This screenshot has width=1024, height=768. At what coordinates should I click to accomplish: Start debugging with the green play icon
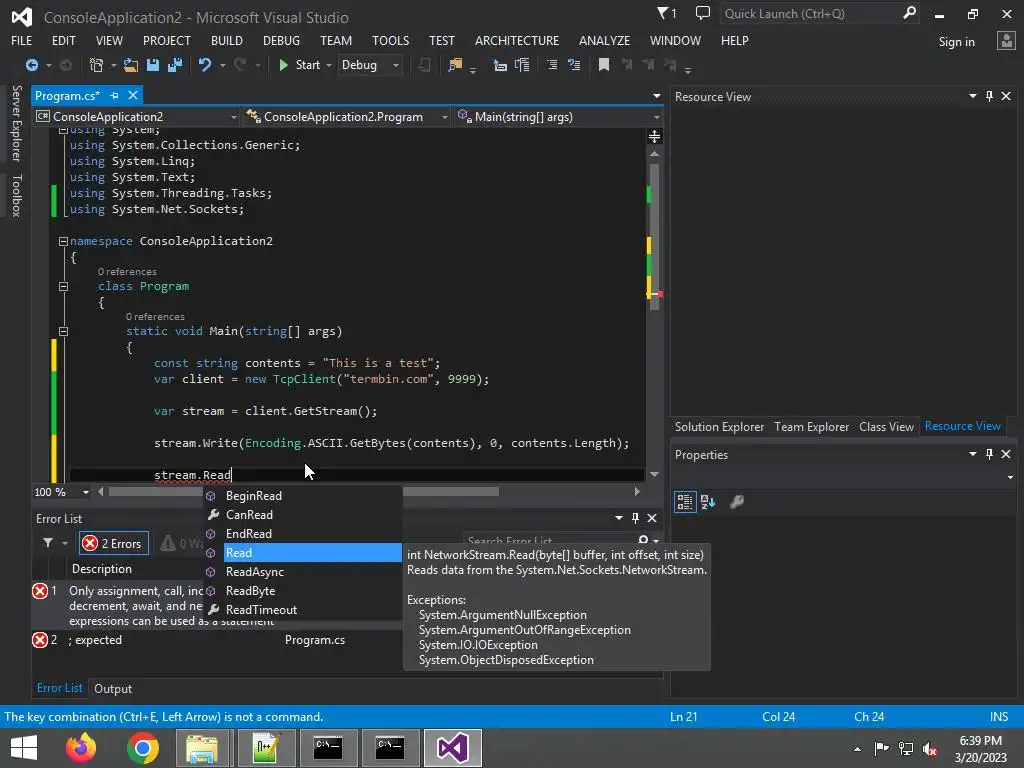point(283,65)
